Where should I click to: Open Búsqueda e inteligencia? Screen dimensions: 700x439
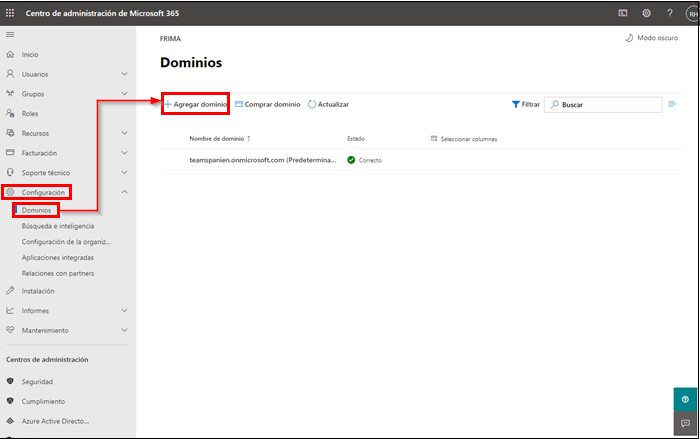[x=58, y=226]
